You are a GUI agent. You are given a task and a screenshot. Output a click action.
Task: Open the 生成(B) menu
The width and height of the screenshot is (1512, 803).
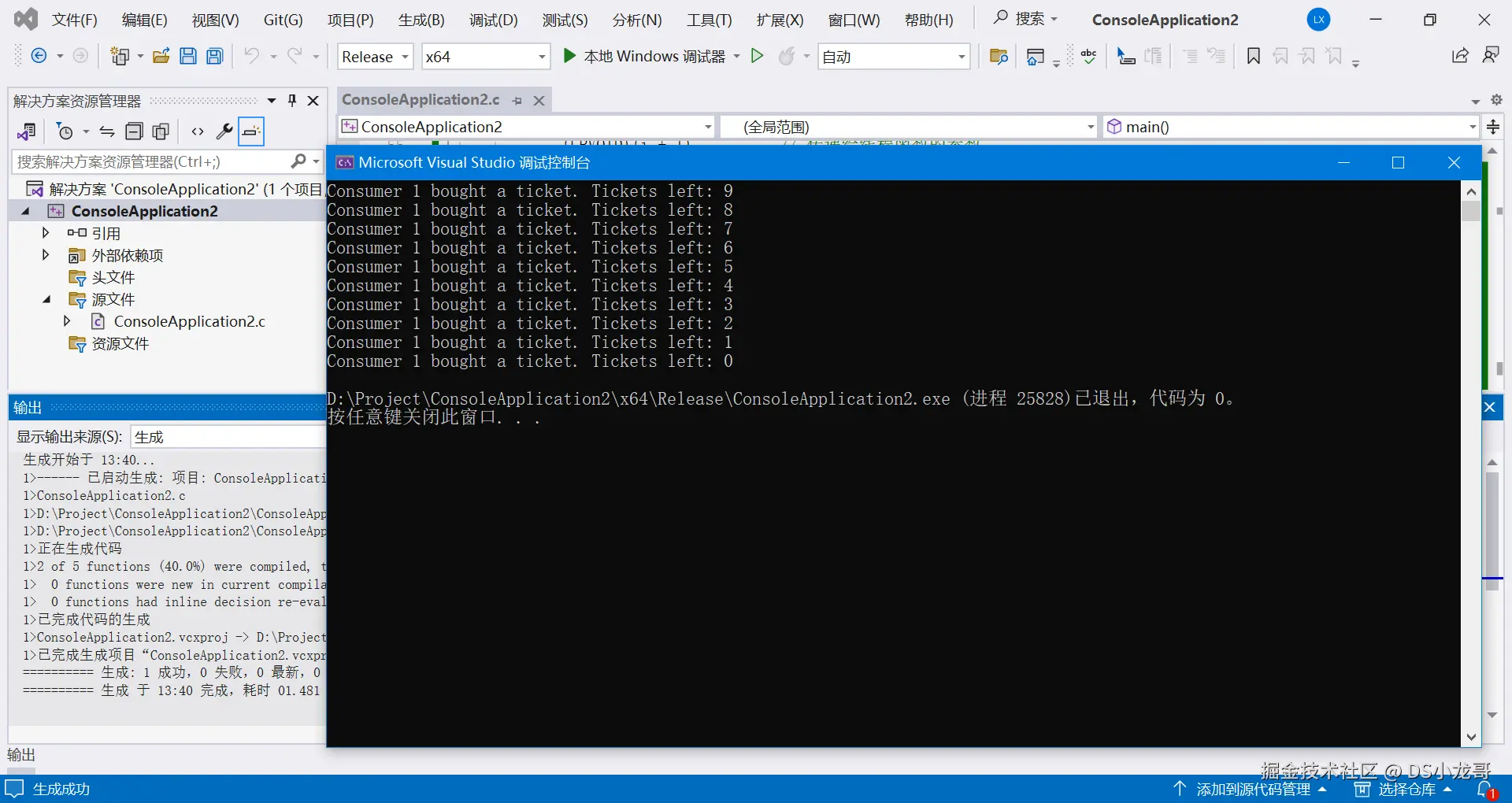coord(421,20)
